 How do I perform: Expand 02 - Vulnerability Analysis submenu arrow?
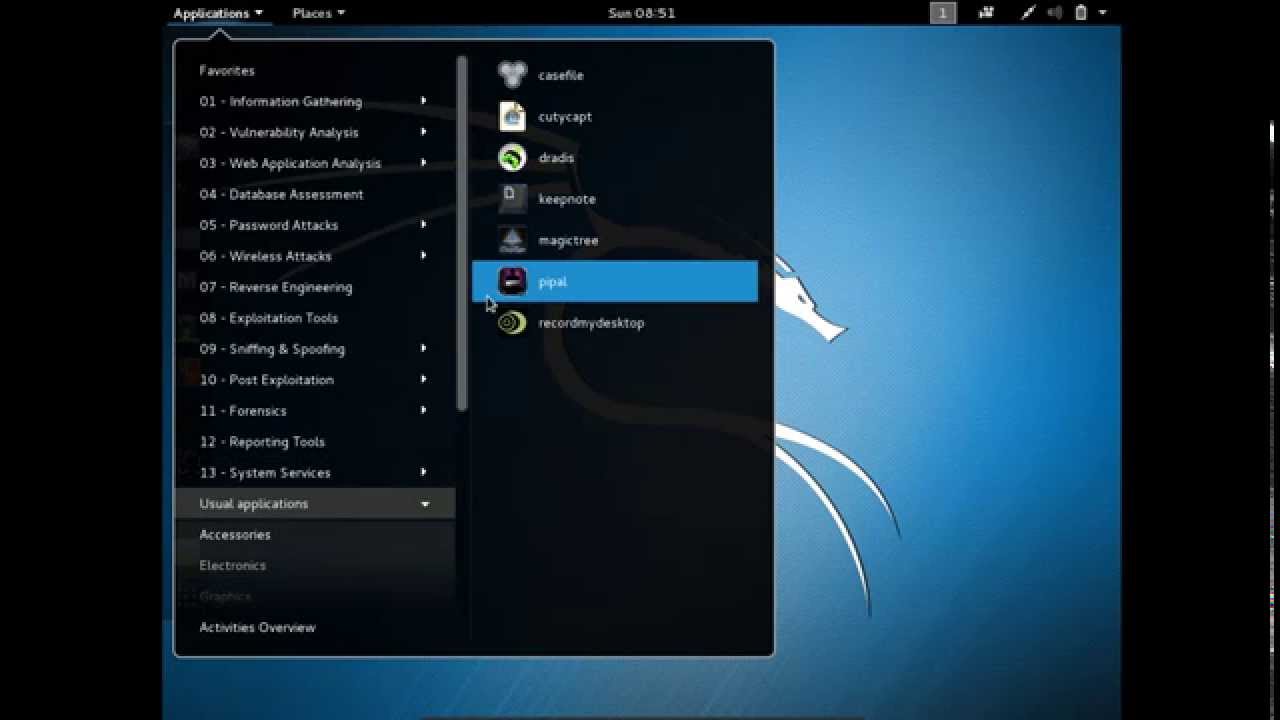pos(424,132)
